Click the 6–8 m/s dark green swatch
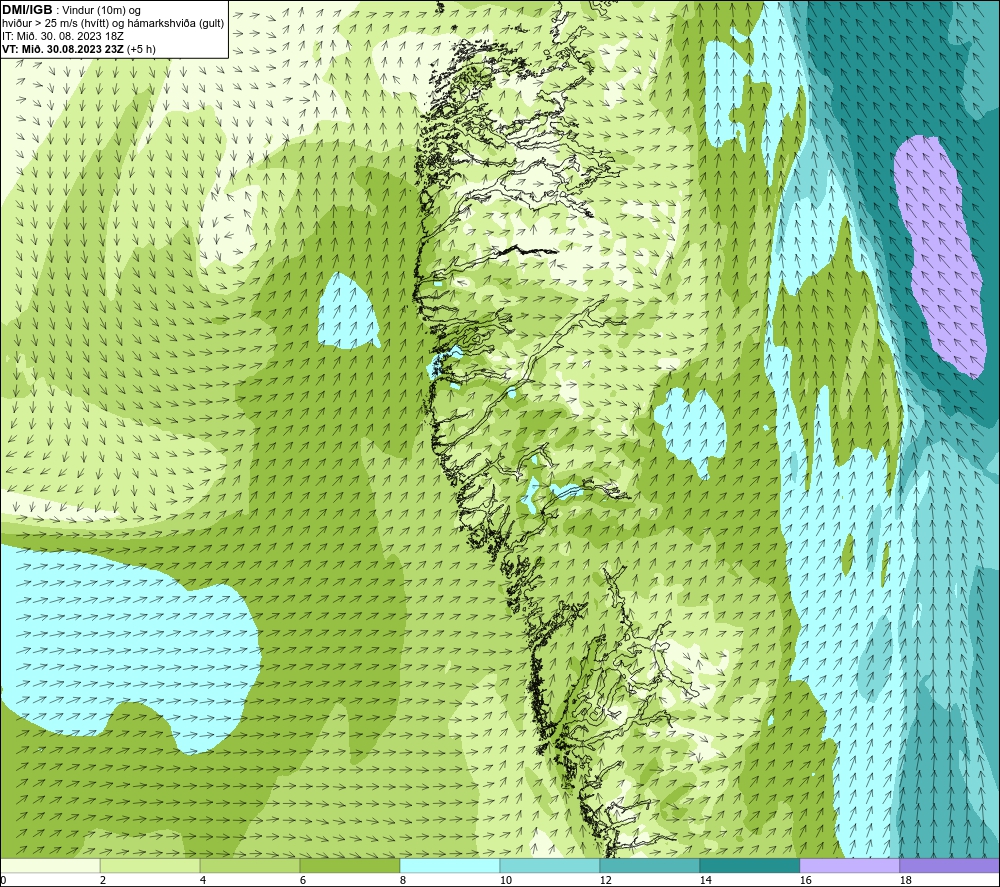Viewport: 1000px width, 887px height. [349, 865]
